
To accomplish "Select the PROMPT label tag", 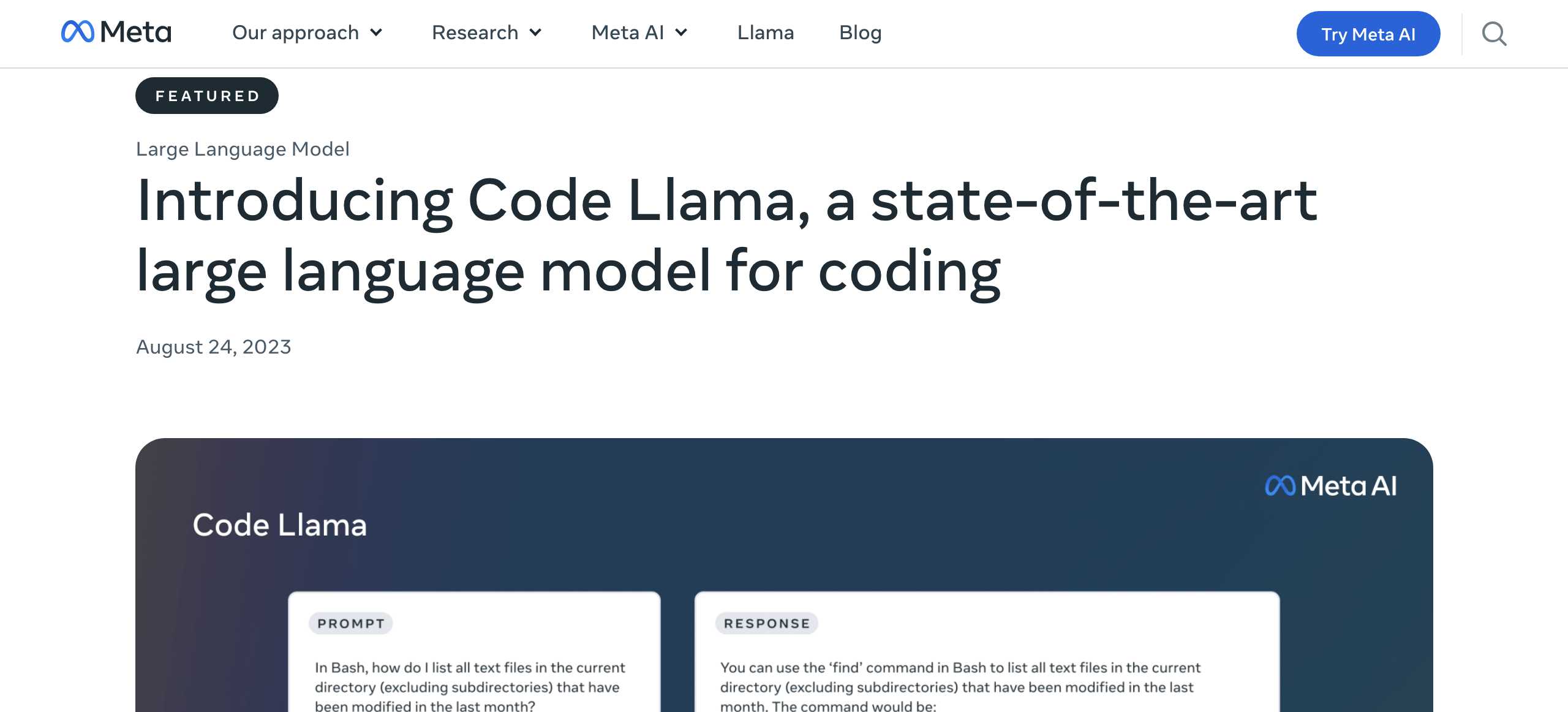I will [351, 624].
